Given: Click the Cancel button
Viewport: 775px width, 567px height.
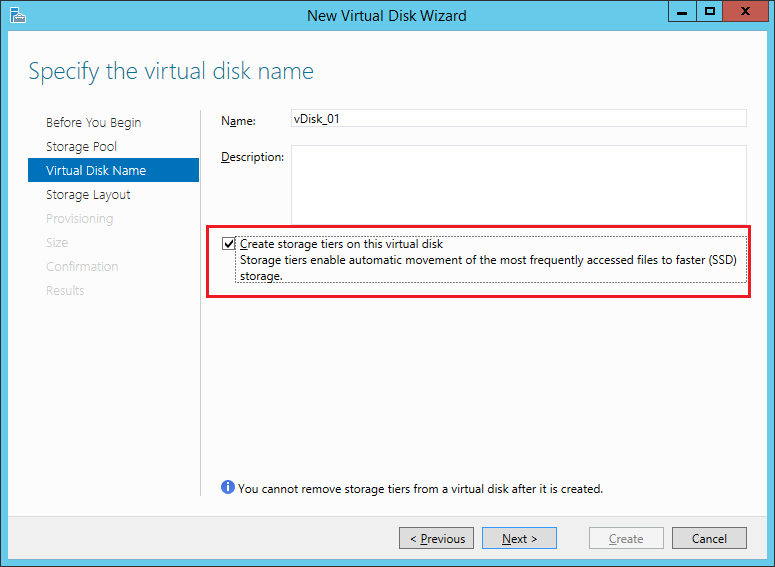Looking at the screenshot, I should point(709,538).
